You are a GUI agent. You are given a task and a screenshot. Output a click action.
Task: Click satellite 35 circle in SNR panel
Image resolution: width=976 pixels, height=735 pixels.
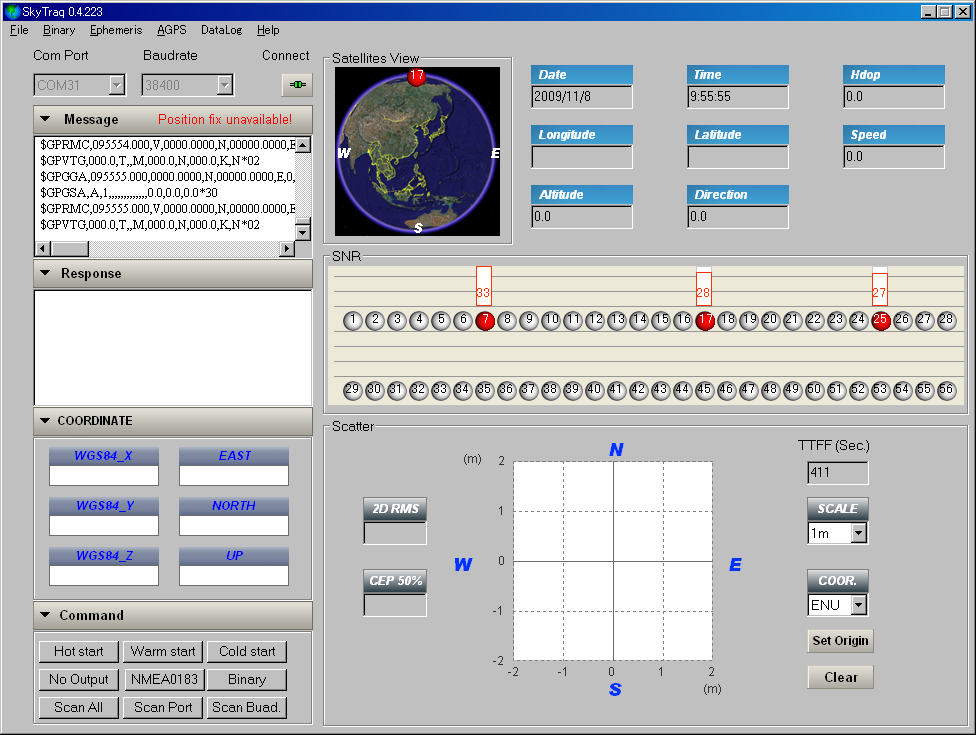click(x=485, y=390)
